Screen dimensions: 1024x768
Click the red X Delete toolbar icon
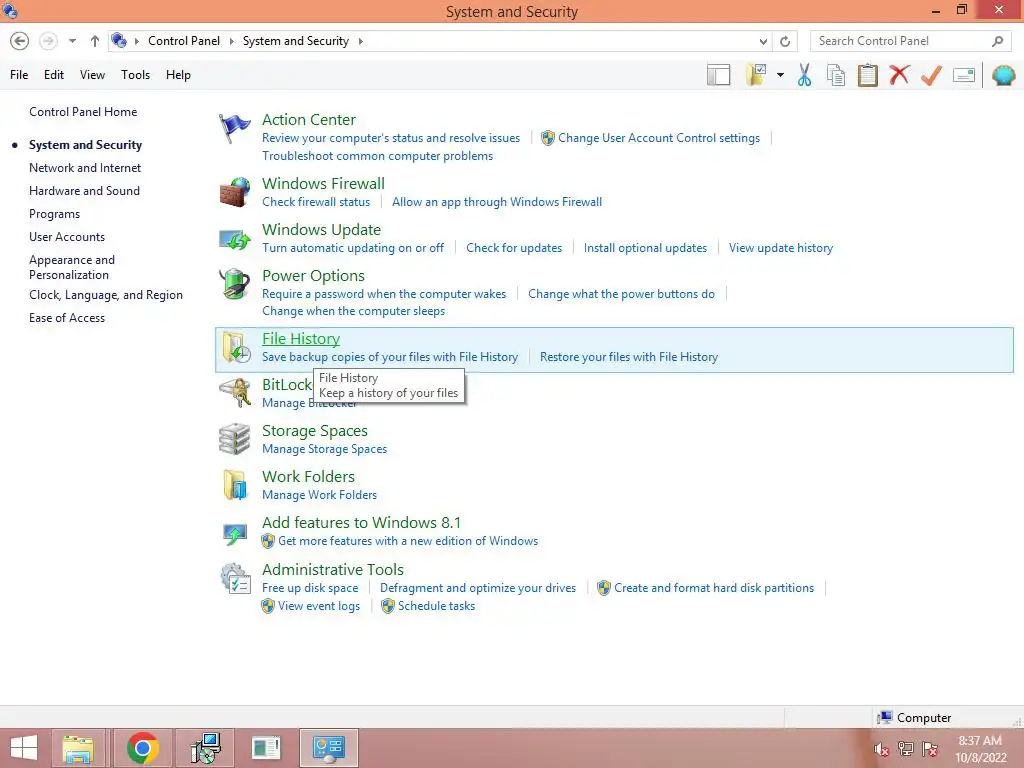pos(899,75)
